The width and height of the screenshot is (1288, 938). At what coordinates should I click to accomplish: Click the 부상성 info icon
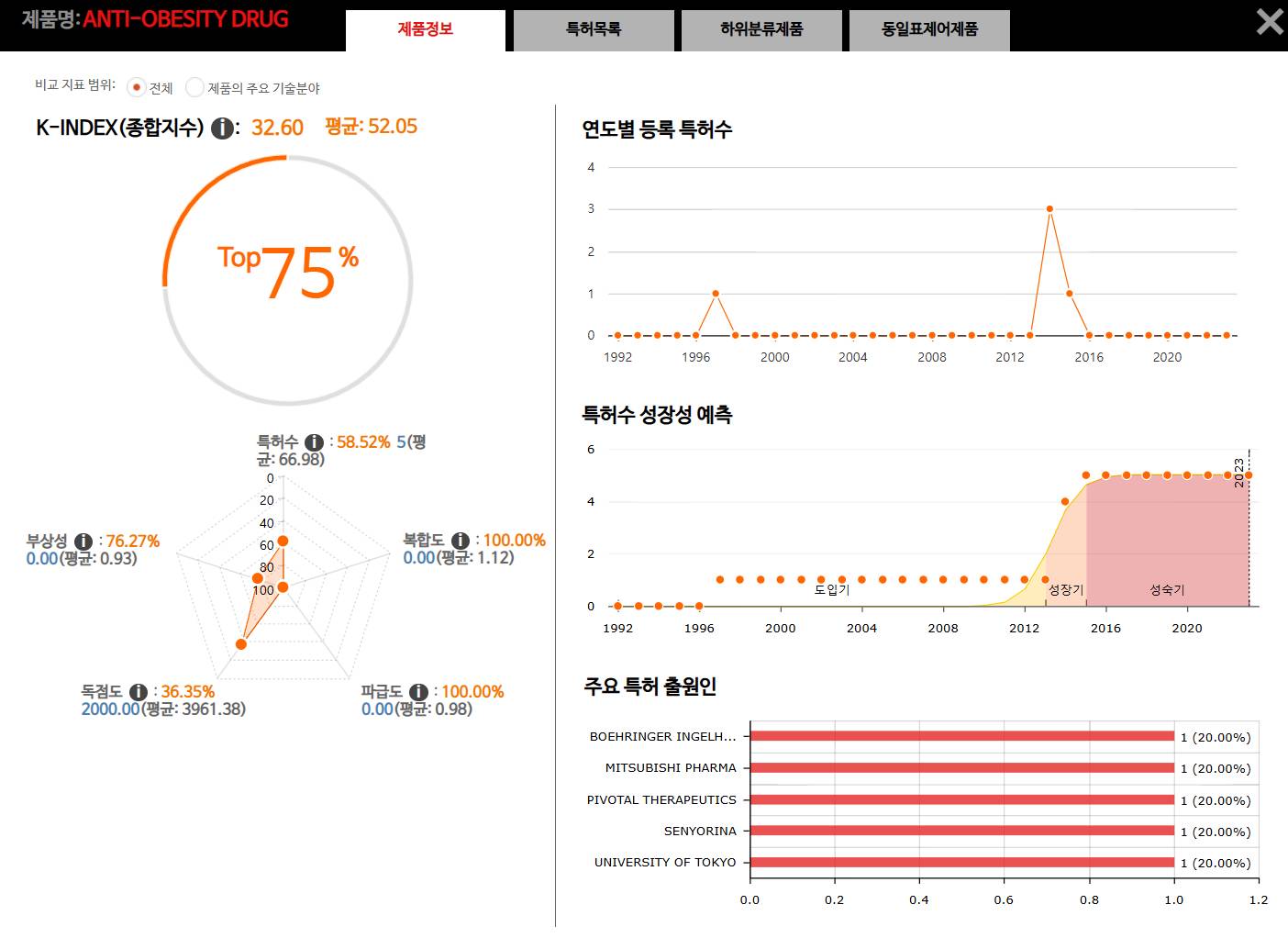83,542
